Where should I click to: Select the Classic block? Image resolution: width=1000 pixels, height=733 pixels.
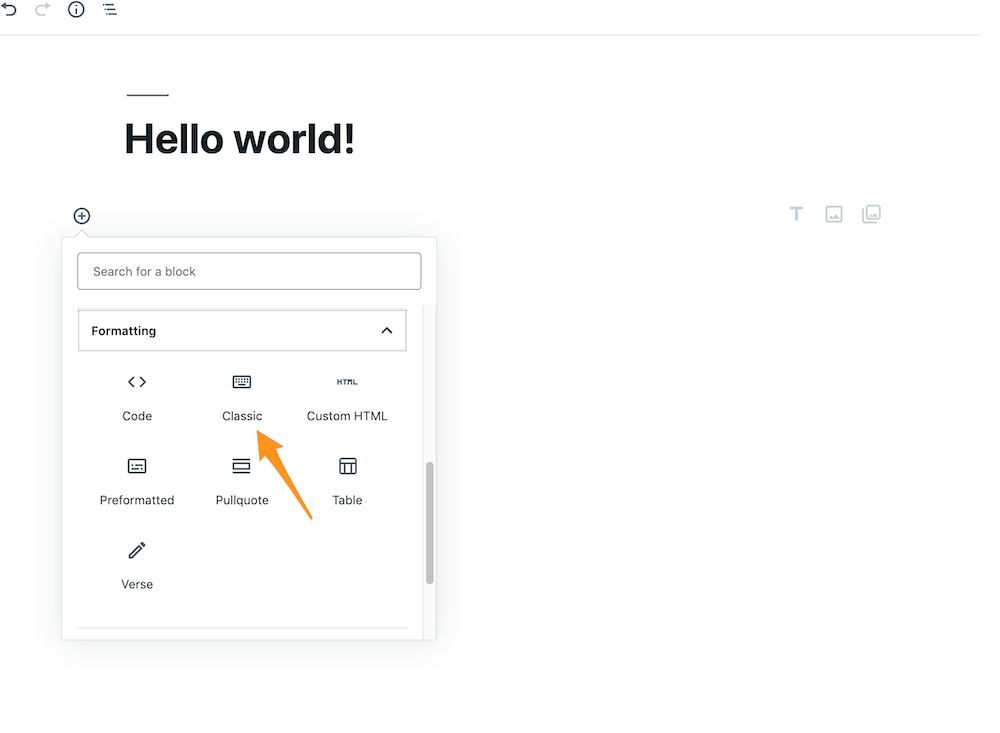pyautogui.click(x=241, y=397)
